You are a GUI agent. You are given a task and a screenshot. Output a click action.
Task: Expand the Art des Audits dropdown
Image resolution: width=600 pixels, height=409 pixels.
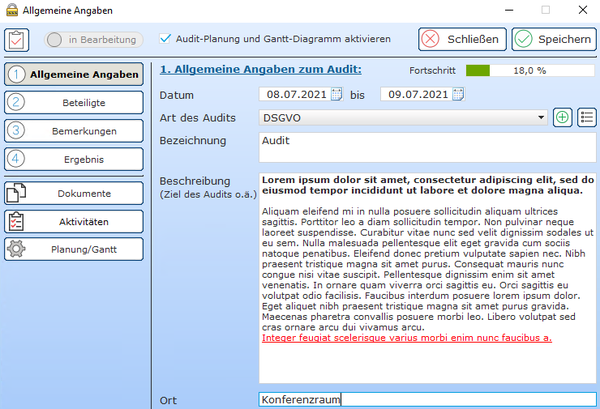[x=541, y=117]
